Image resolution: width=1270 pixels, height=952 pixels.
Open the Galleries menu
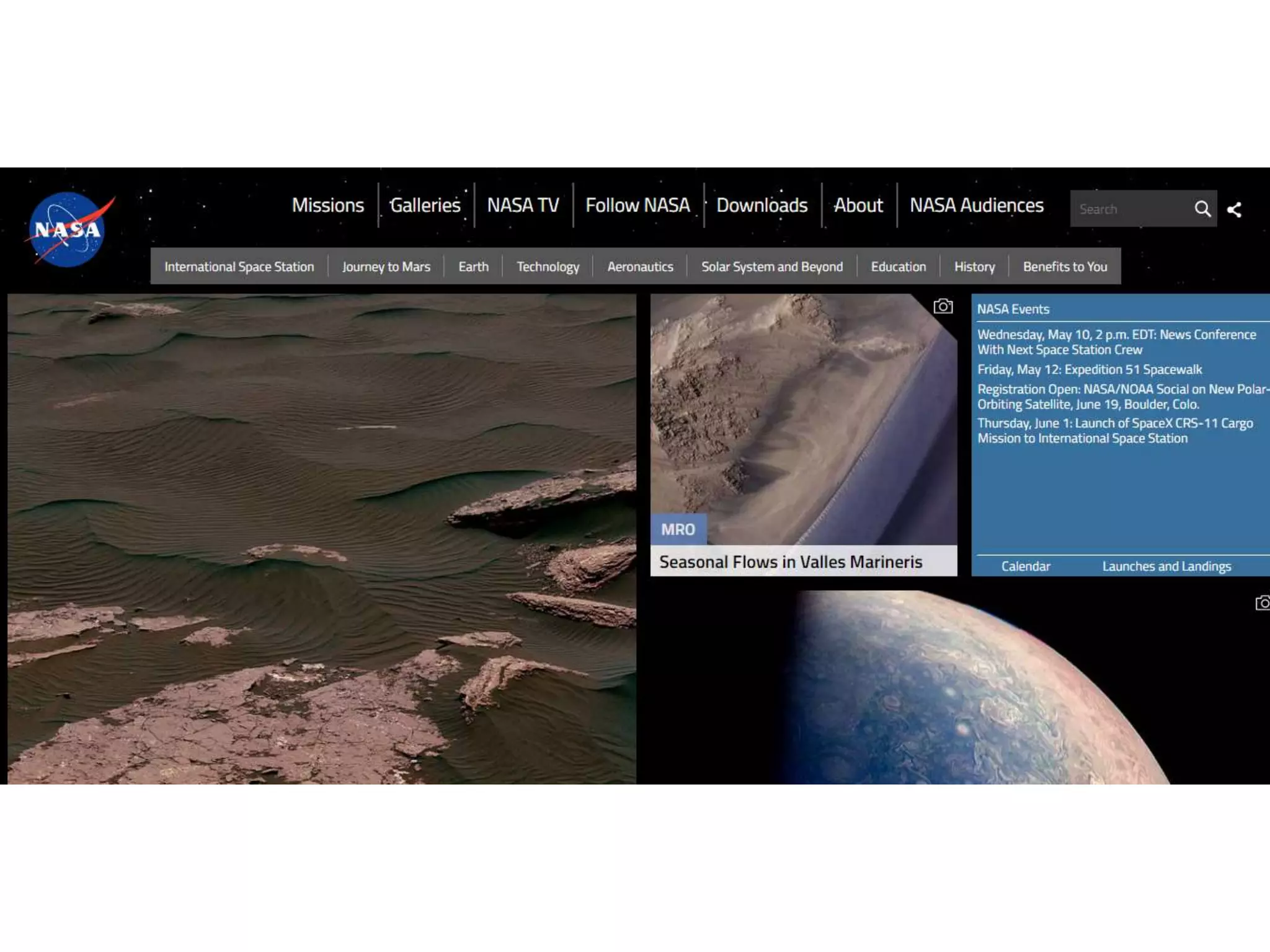pos(425,205)
